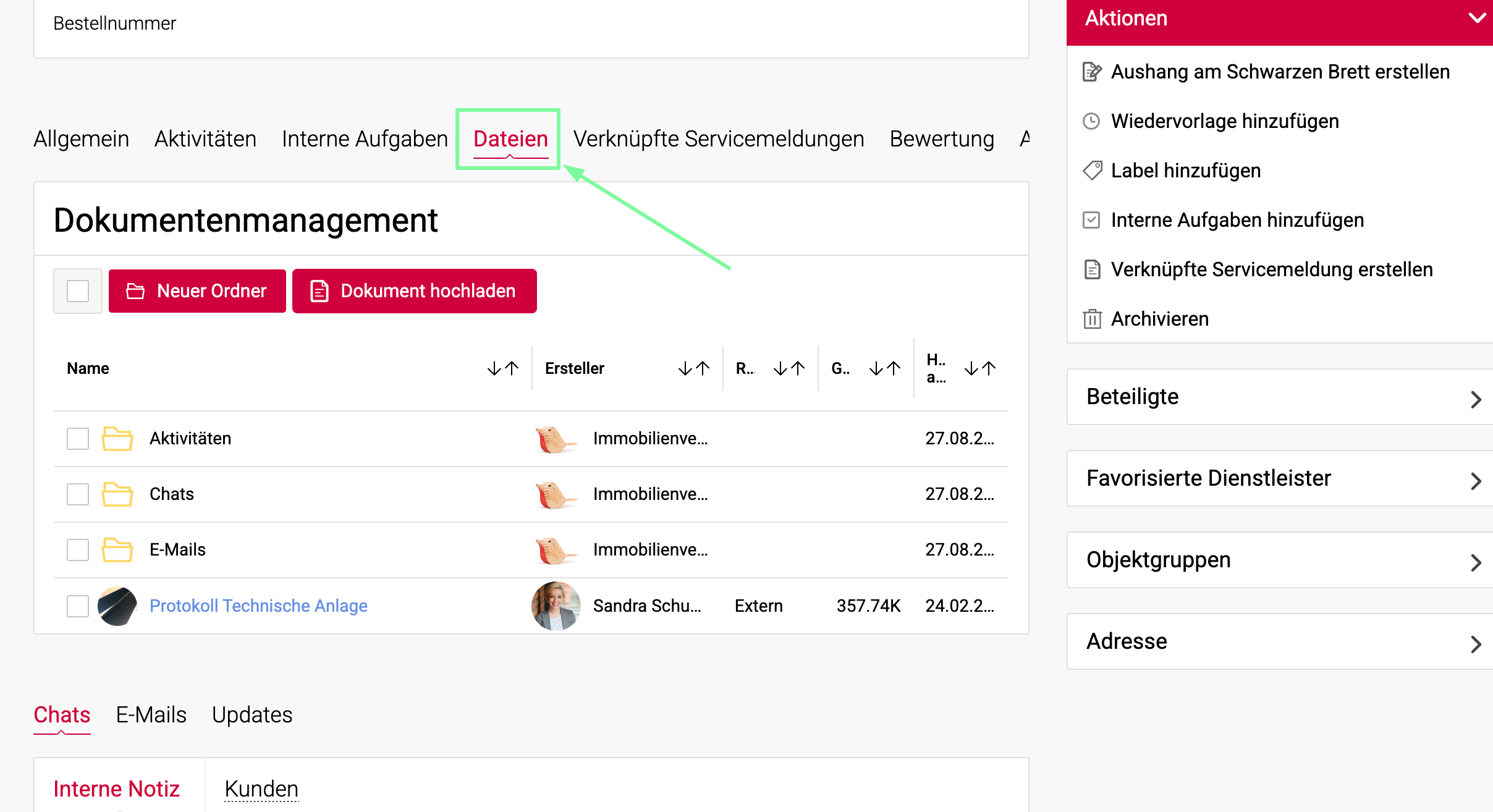
Task: Click Sandra Schu... creator avatar
Action: (x=556, y=606)
